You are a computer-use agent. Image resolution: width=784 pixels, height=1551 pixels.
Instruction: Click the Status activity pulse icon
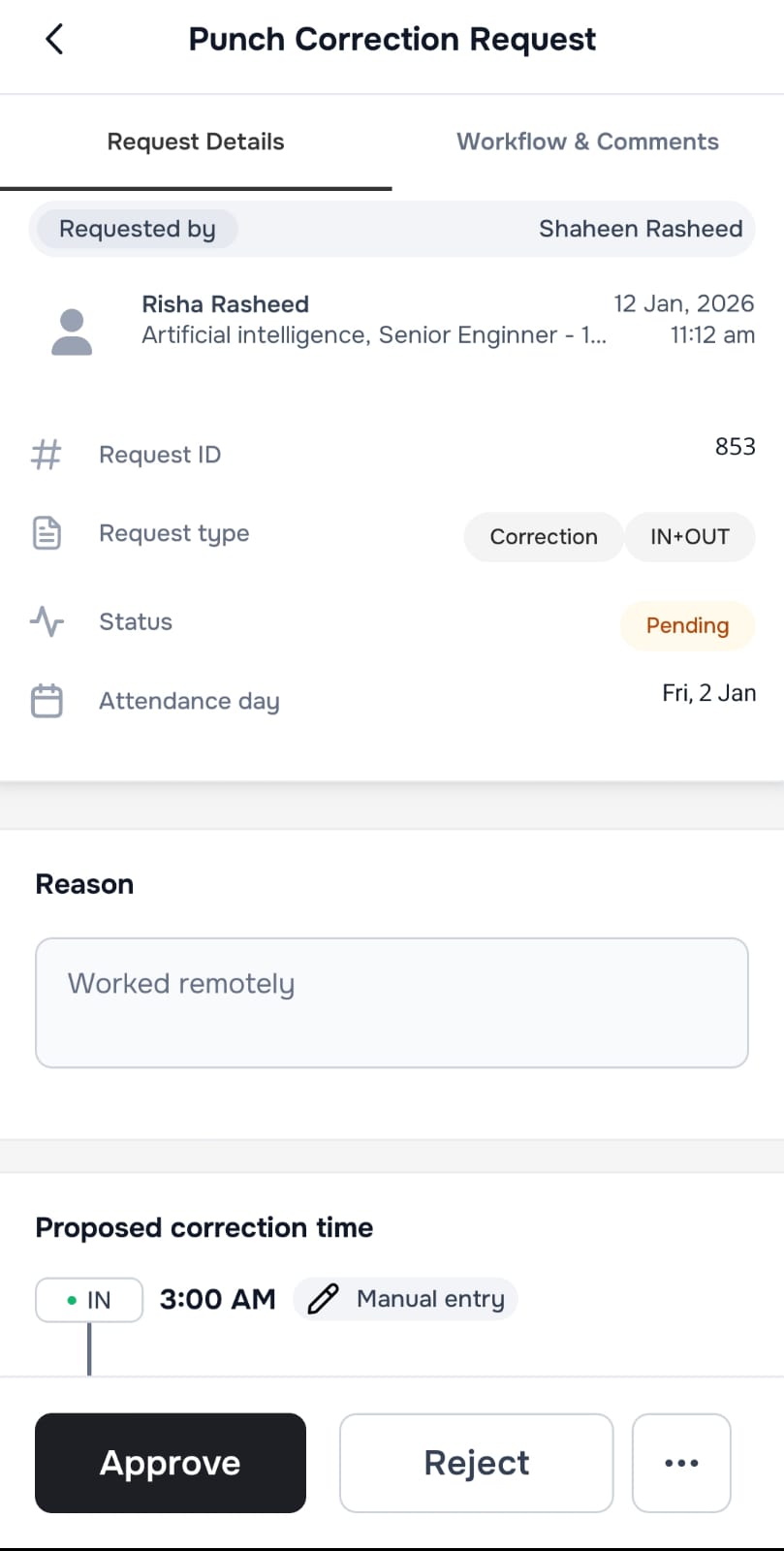click(47, 621)
